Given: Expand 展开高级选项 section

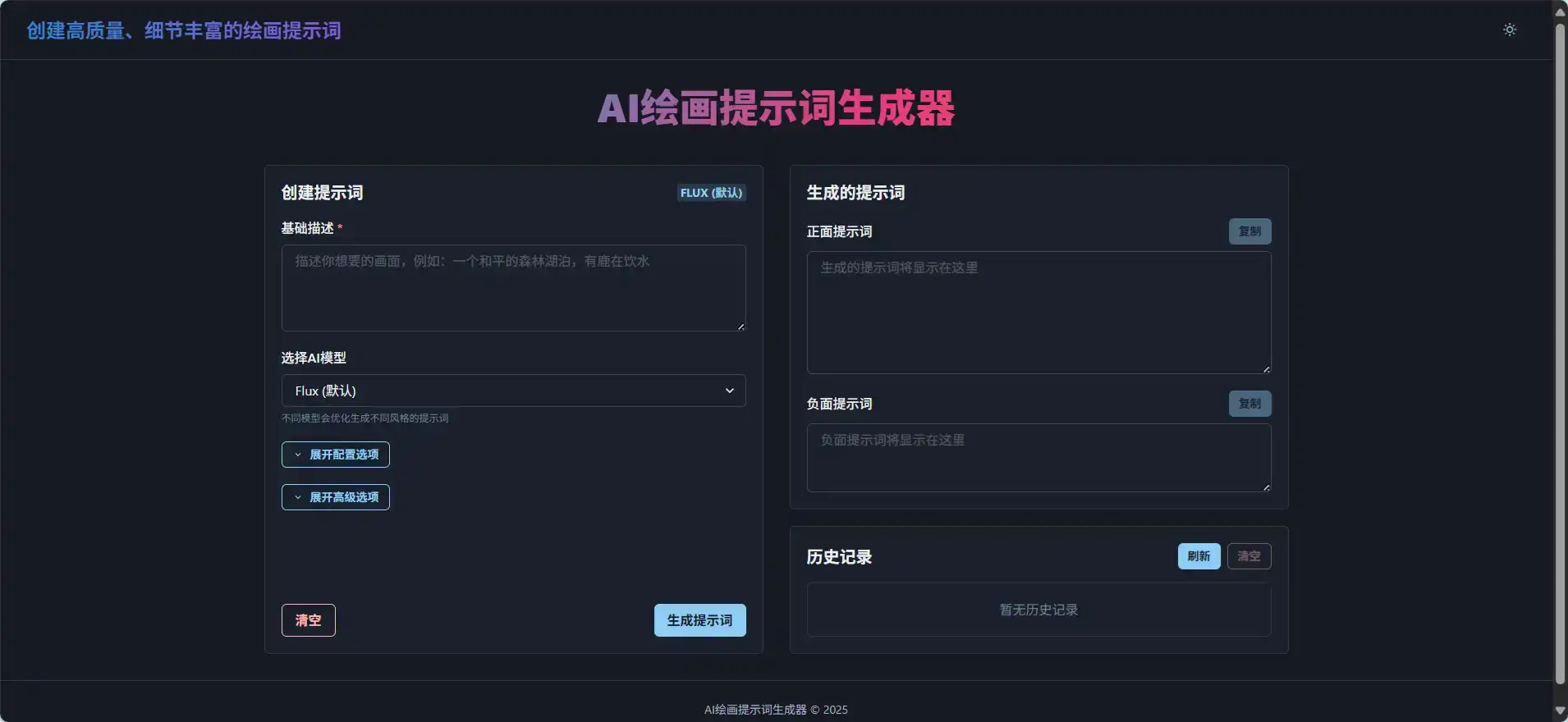Looking at the screenshot, I should click(335, 497).
